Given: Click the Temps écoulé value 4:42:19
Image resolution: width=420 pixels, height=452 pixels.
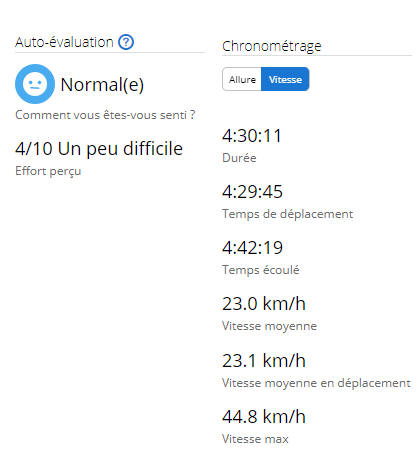Looking at the screenshot, I should pos(252,248).
